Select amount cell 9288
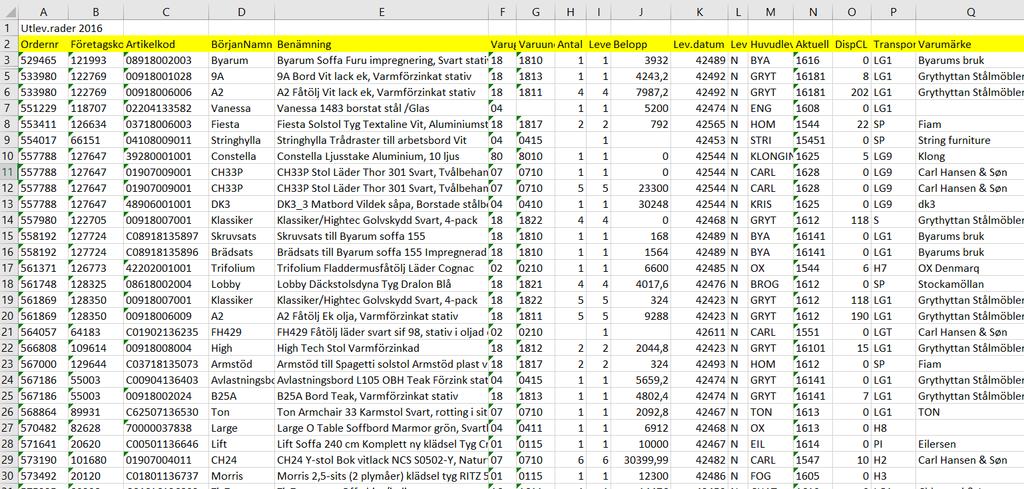 pyautogui.click(x=641, y=317)
